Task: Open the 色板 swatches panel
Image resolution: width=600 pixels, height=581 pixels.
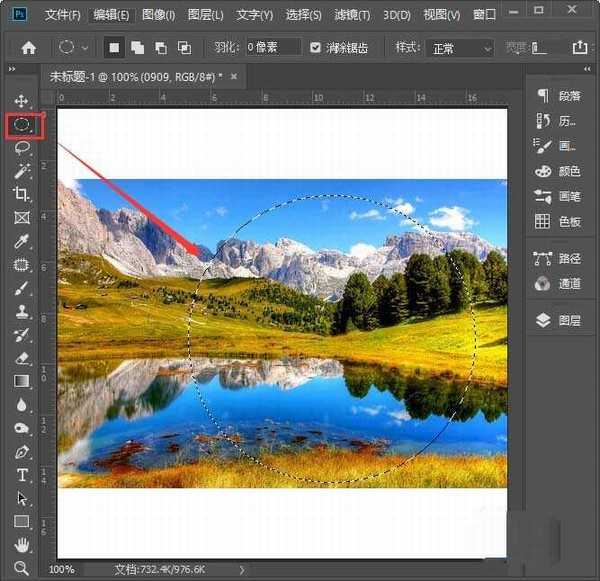Action: (x=558, y=221)
